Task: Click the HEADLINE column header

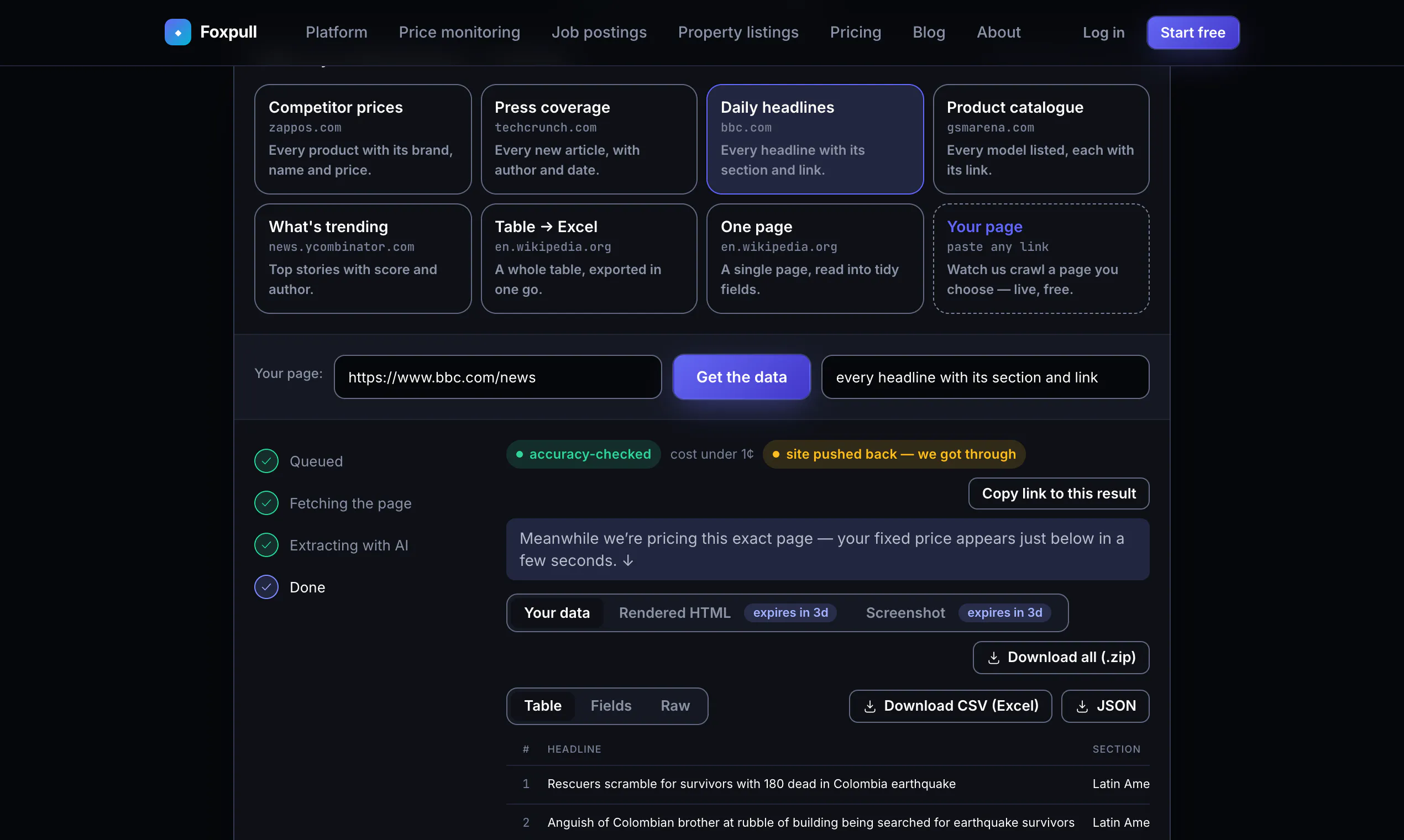Action: [574, 749]
